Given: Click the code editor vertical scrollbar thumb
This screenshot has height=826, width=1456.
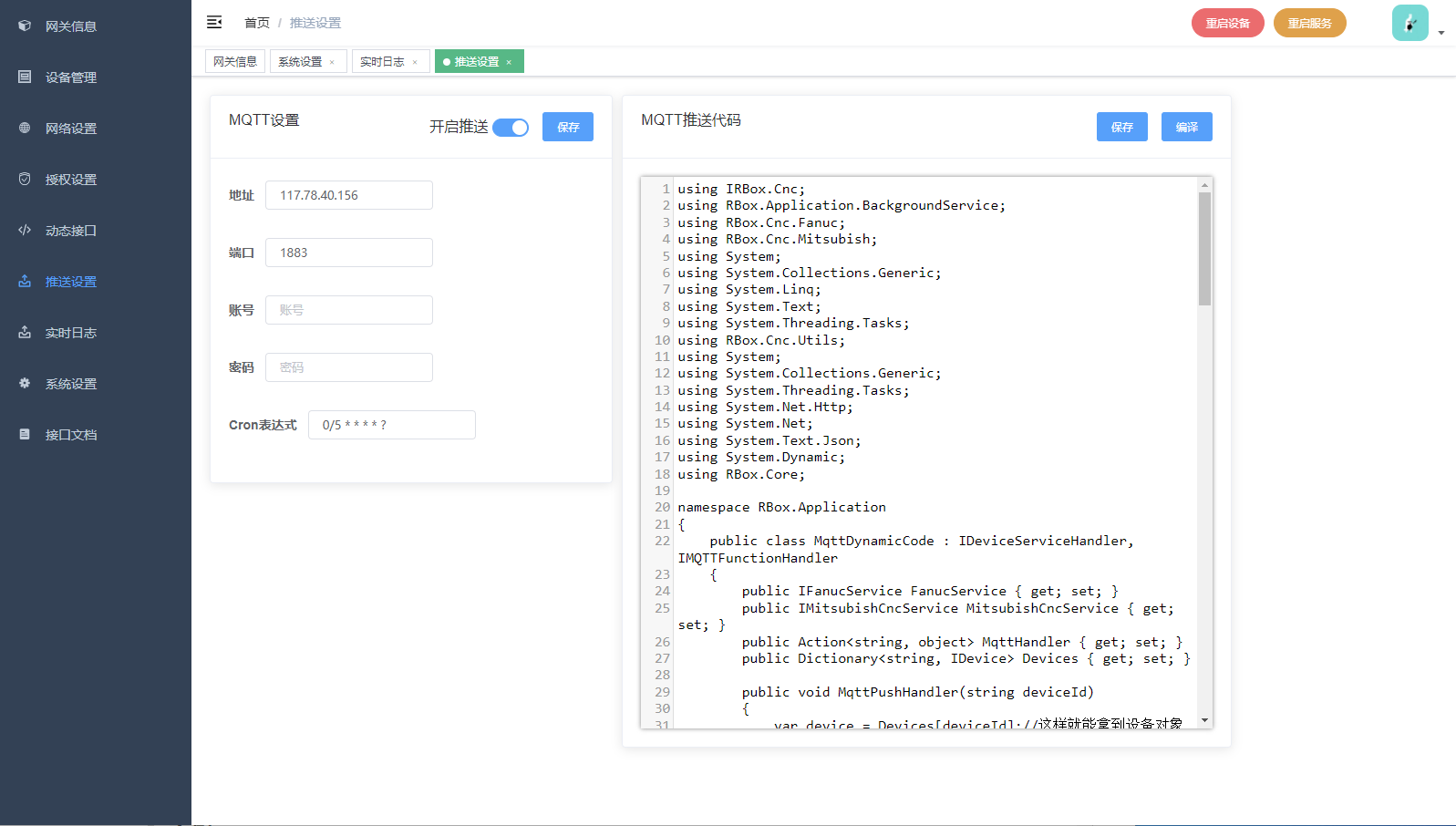Looking at the screenshot, I should (1204, 248).
